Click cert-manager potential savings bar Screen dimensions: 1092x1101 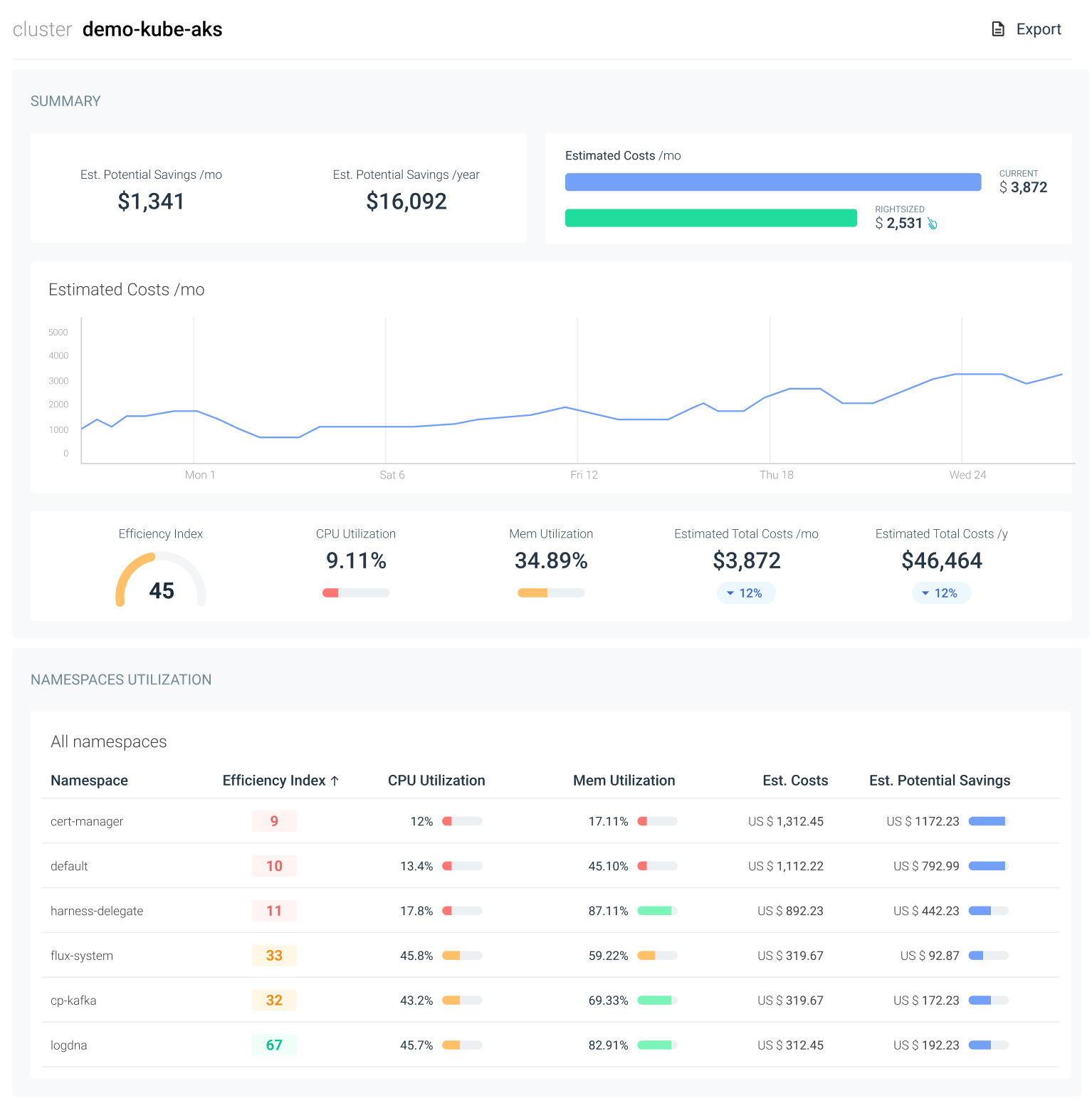coord(989,821)
